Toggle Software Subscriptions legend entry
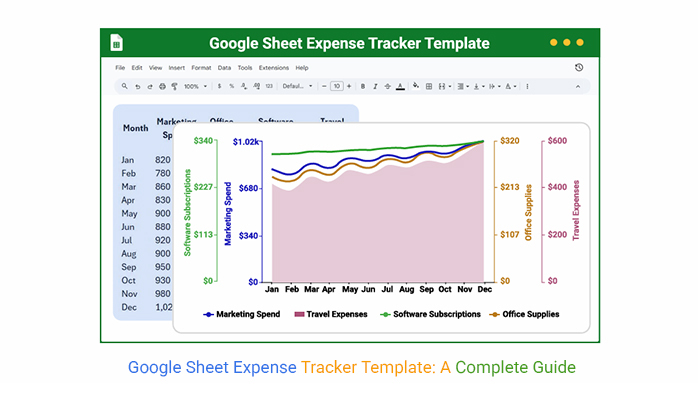The height and width of the screenshot is (400, 698). [430, 314]
